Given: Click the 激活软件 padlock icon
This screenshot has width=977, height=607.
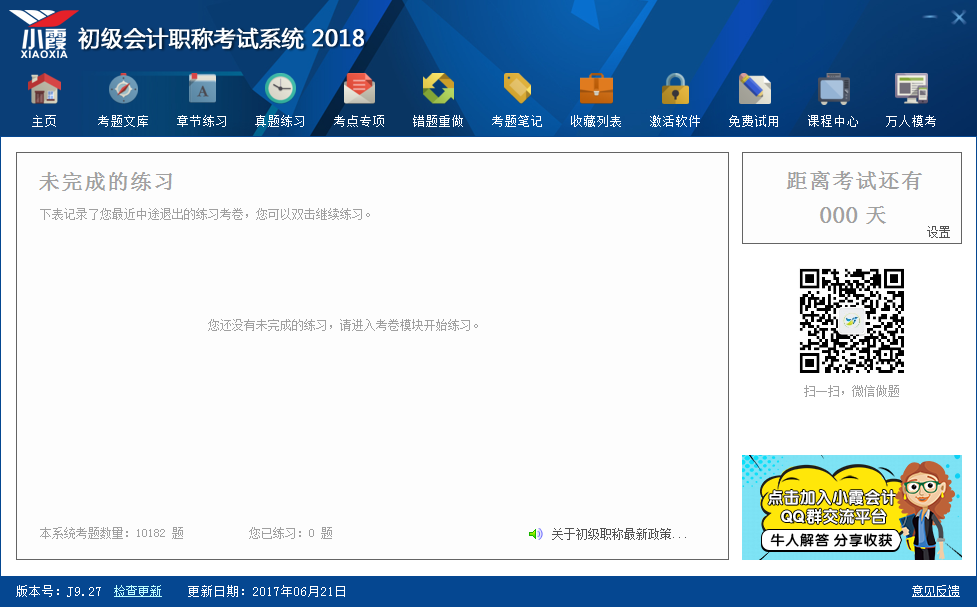Looking at the screenshot, I should coord(675,90).
